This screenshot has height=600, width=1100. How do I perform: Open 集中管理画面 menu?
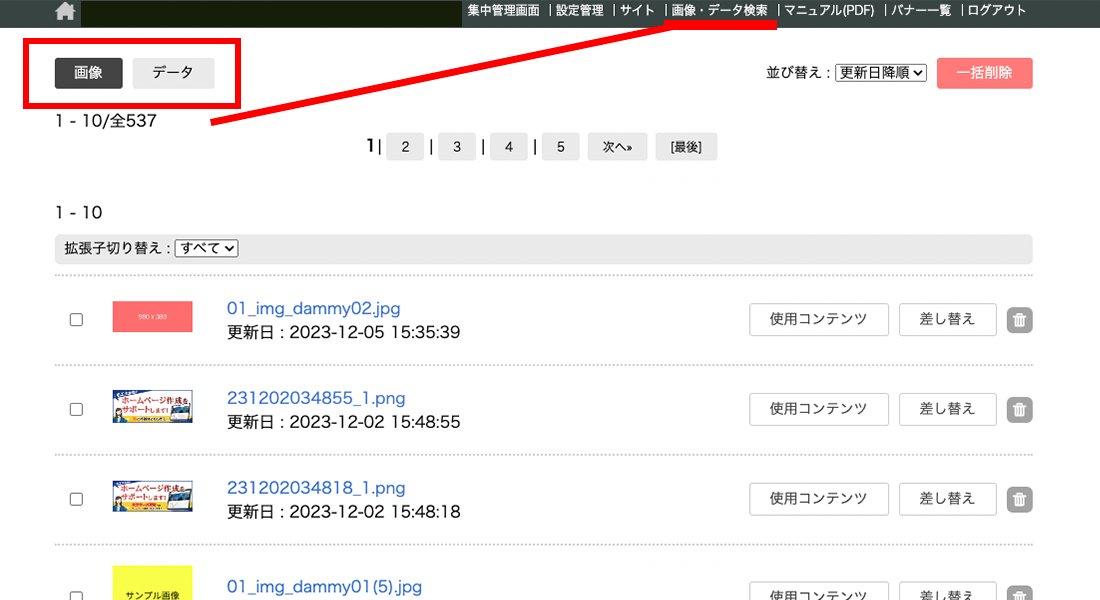tap(503, 11)
